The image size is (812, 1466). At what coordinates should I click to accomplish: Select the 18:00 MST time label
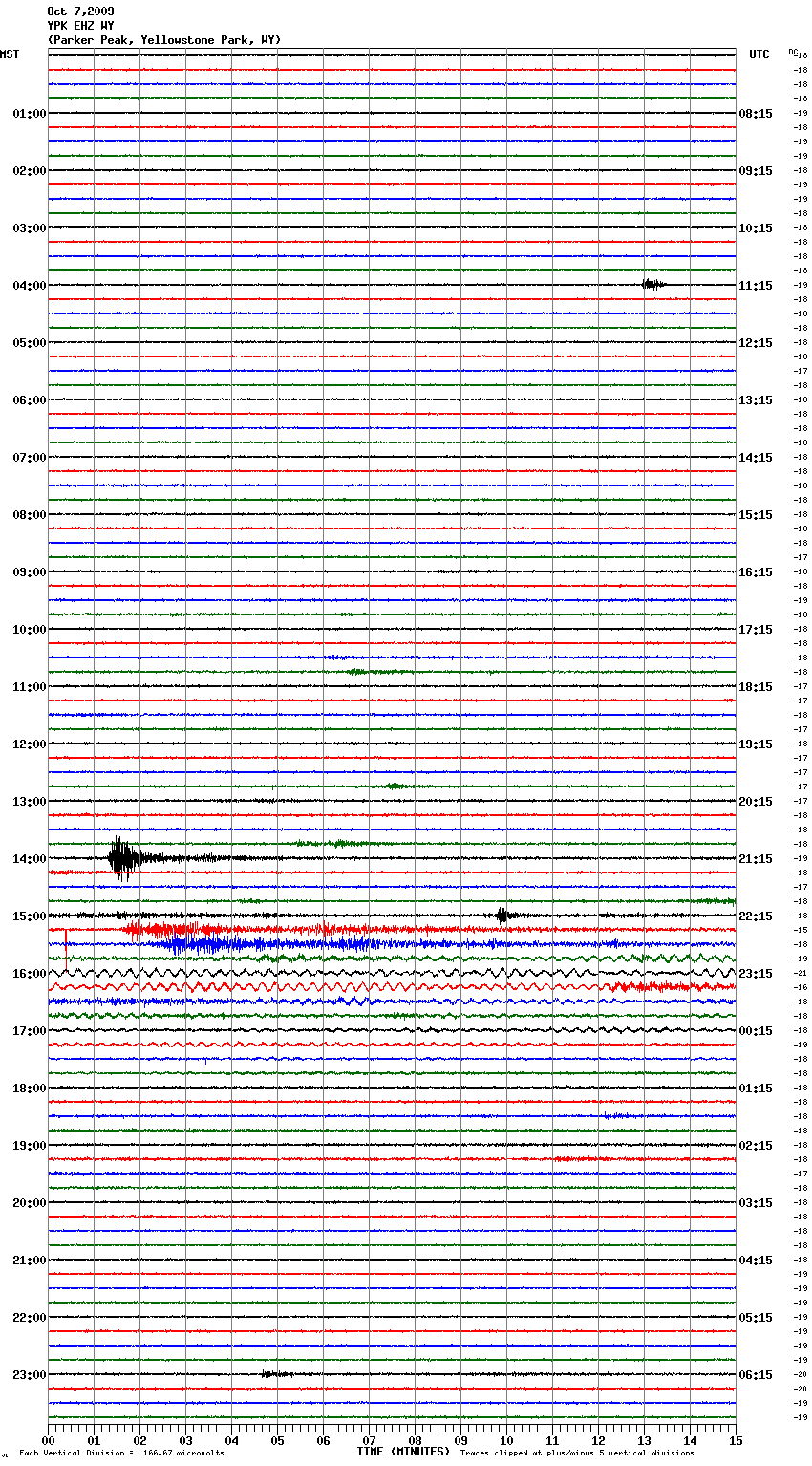[29, 1089]
